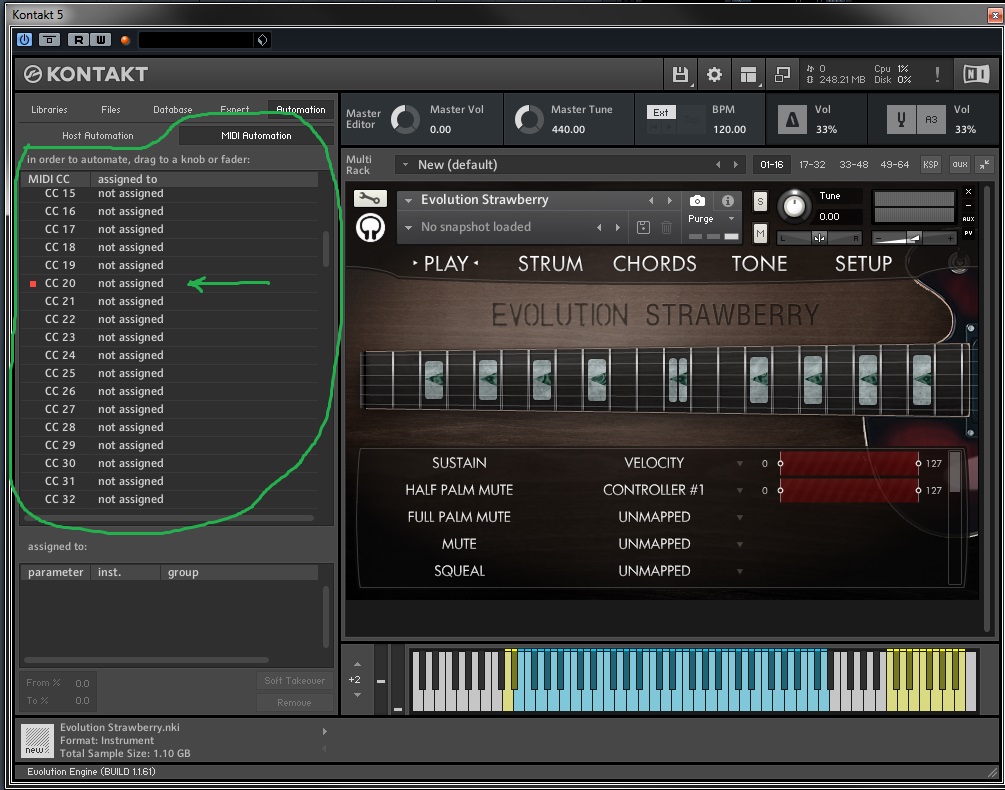Mute the Evolution Strawberry instrument
This screenshot has width=1005, height=790.
click(760, 233)
